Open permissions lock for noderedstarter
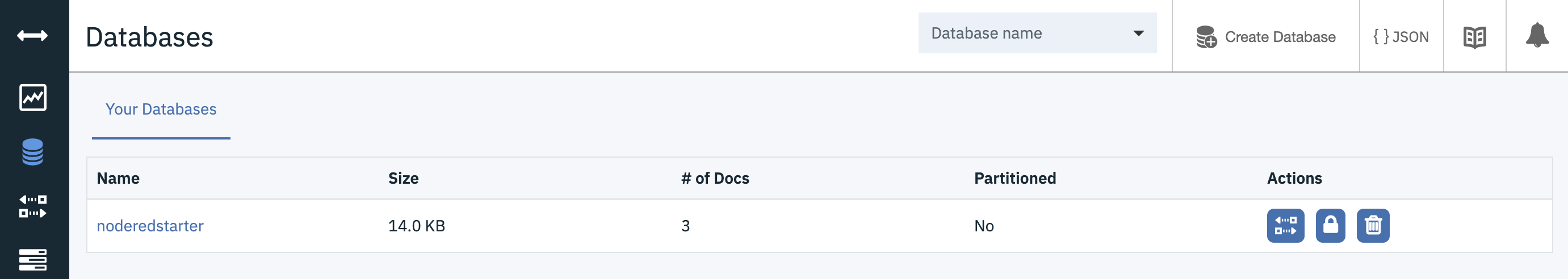Image resolution: width=1568 pixels, height=279 pixels. click(x=1331, y=226)
